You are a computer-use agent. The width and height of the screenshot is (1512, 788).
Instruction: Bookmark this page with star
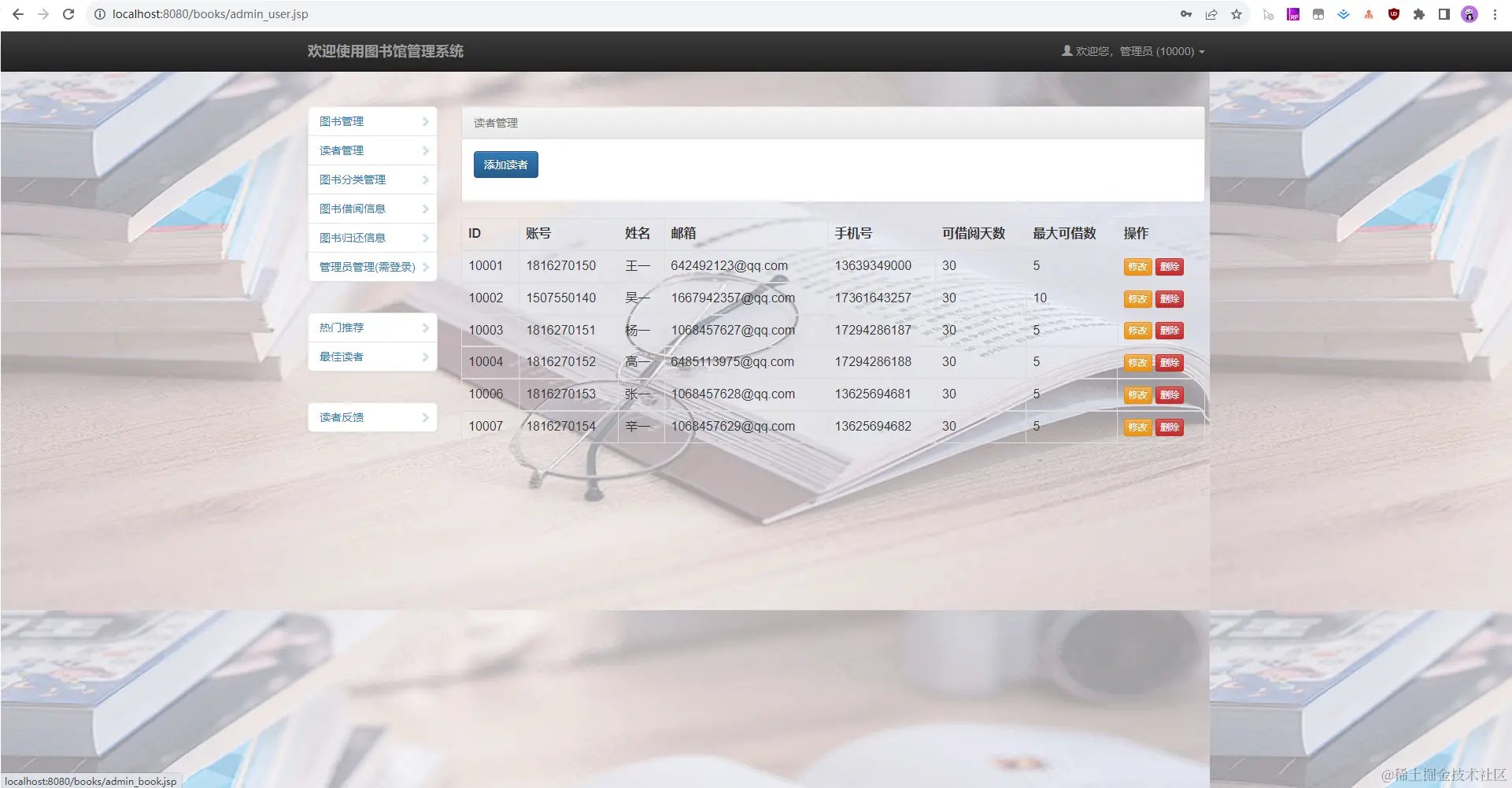(x=1237, y=14)
